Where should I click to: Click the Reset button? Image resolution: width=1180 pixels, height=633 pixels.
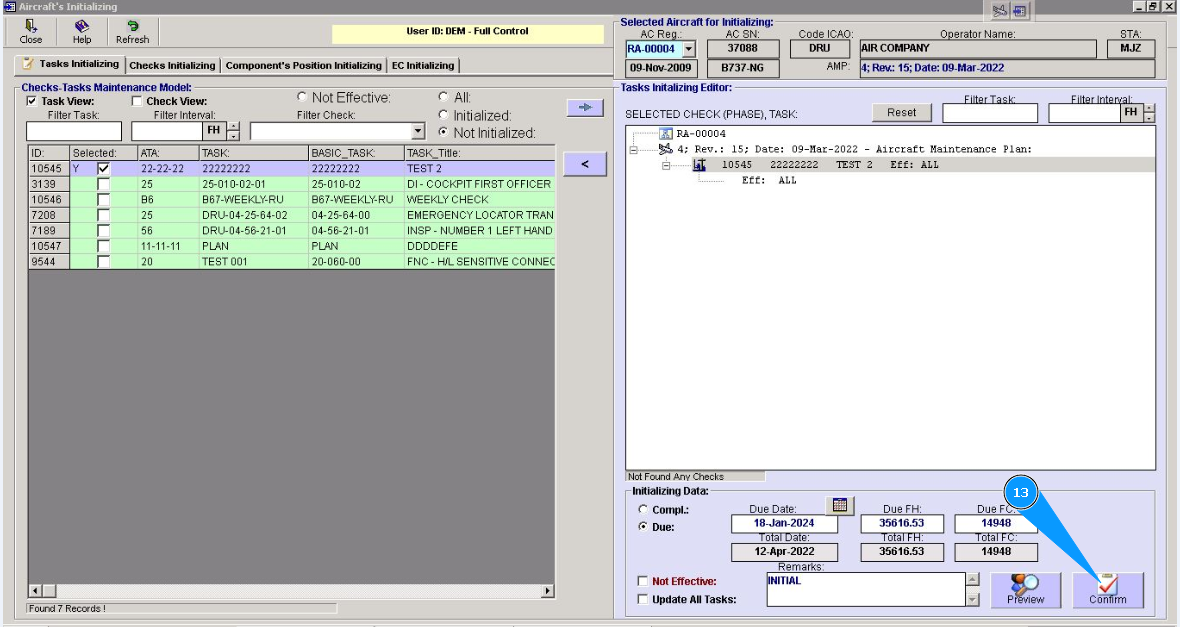[x=901, y=112]
